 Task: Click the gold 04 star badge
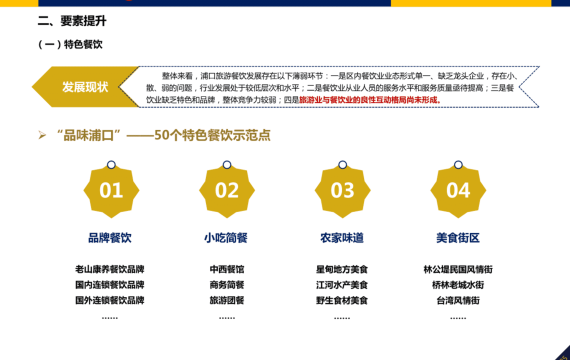[458, 191]
